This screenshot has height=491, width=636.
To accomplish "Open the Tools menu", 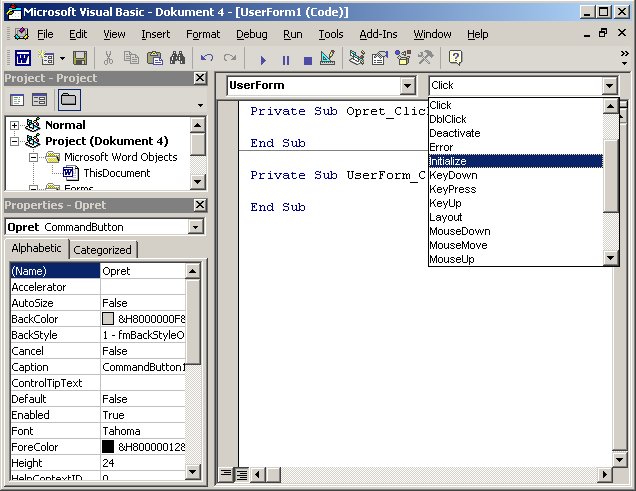I will coord(331,34).
